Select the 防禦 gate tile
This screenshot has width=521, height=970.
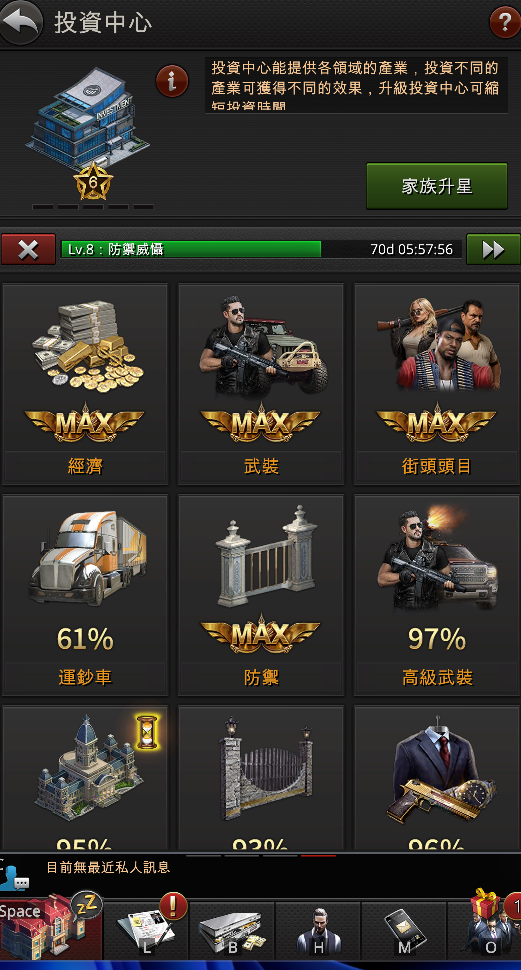(261, 595)
